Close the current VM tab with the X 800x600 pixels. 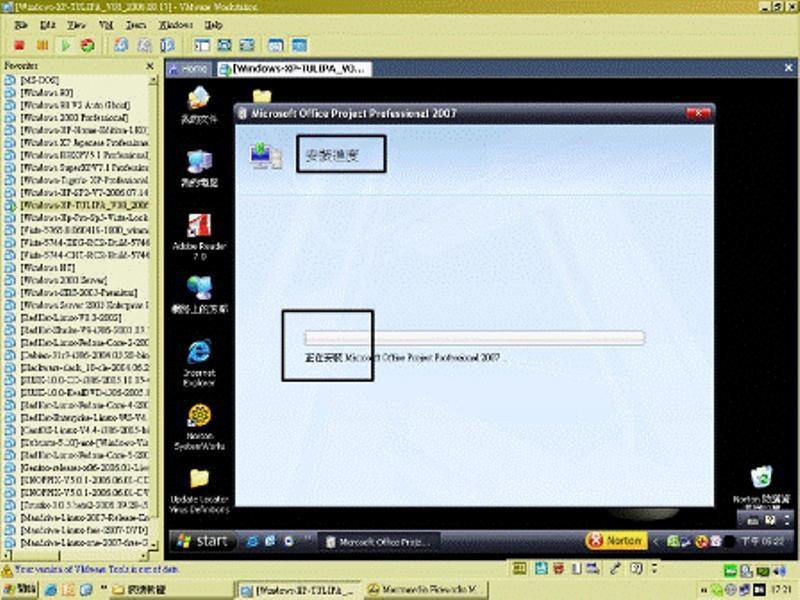788,67
